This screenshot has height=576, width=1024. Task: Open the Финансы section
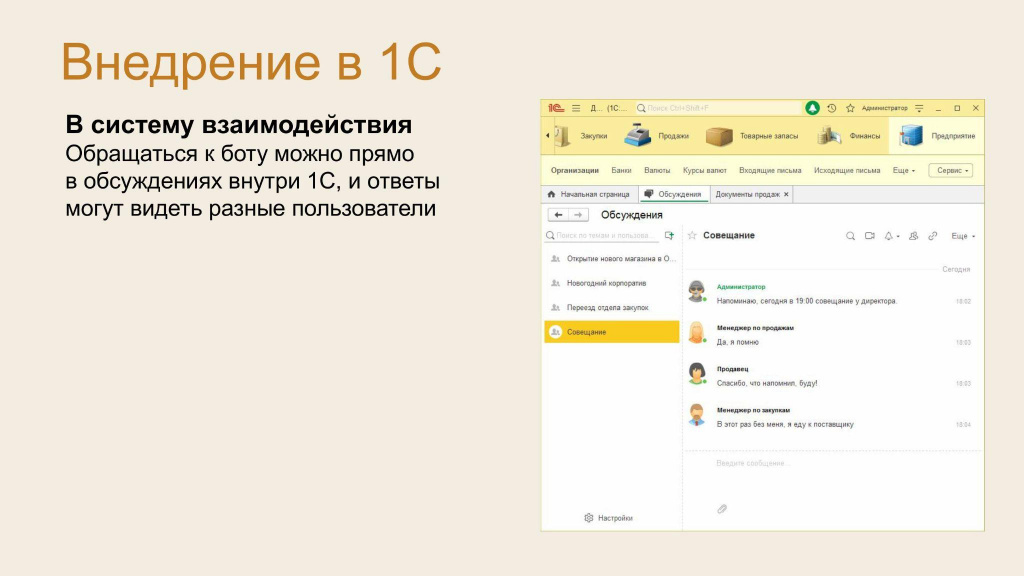848,136
